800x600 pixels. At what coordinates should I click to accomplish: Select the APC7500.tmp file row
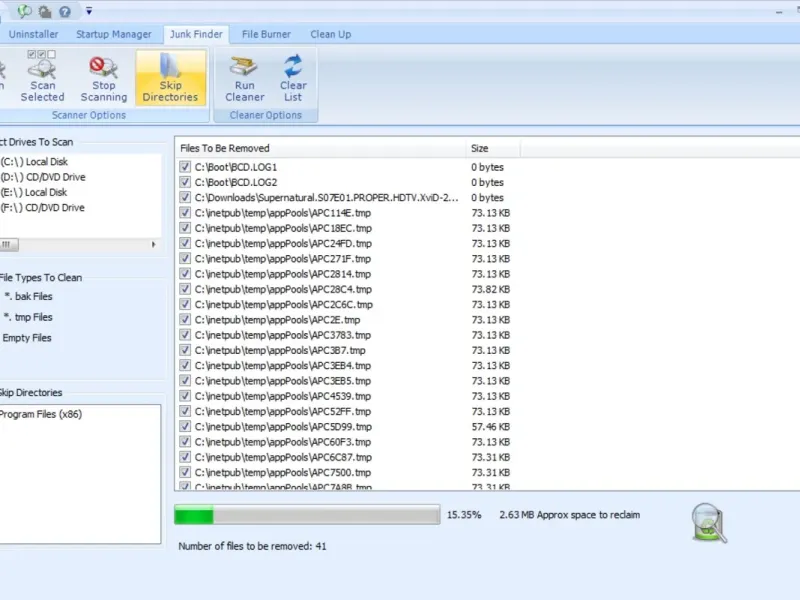(283, 473)
